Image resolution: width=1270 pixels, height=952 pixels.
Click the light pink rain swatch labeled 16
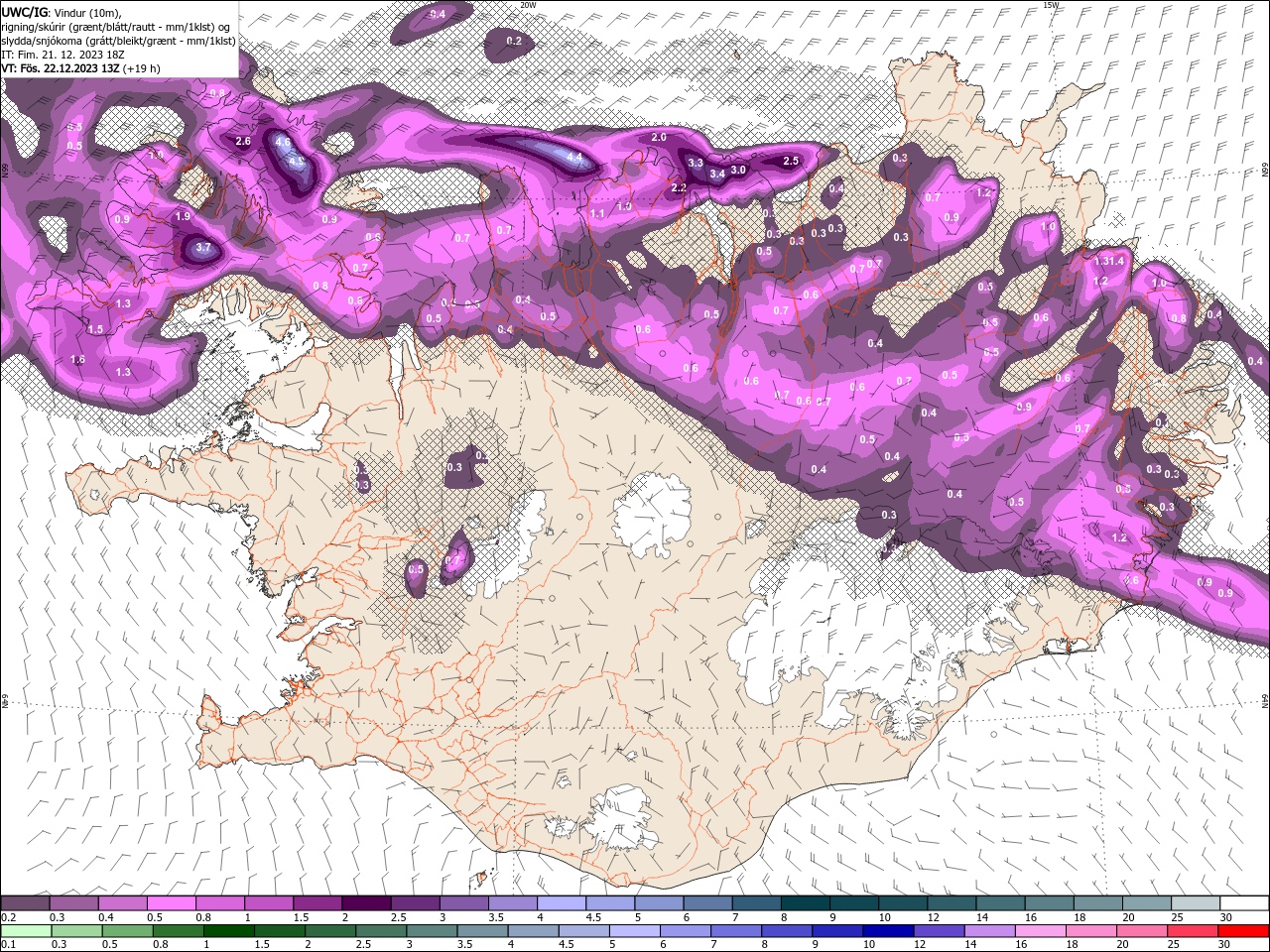[x=1040, y=931]
